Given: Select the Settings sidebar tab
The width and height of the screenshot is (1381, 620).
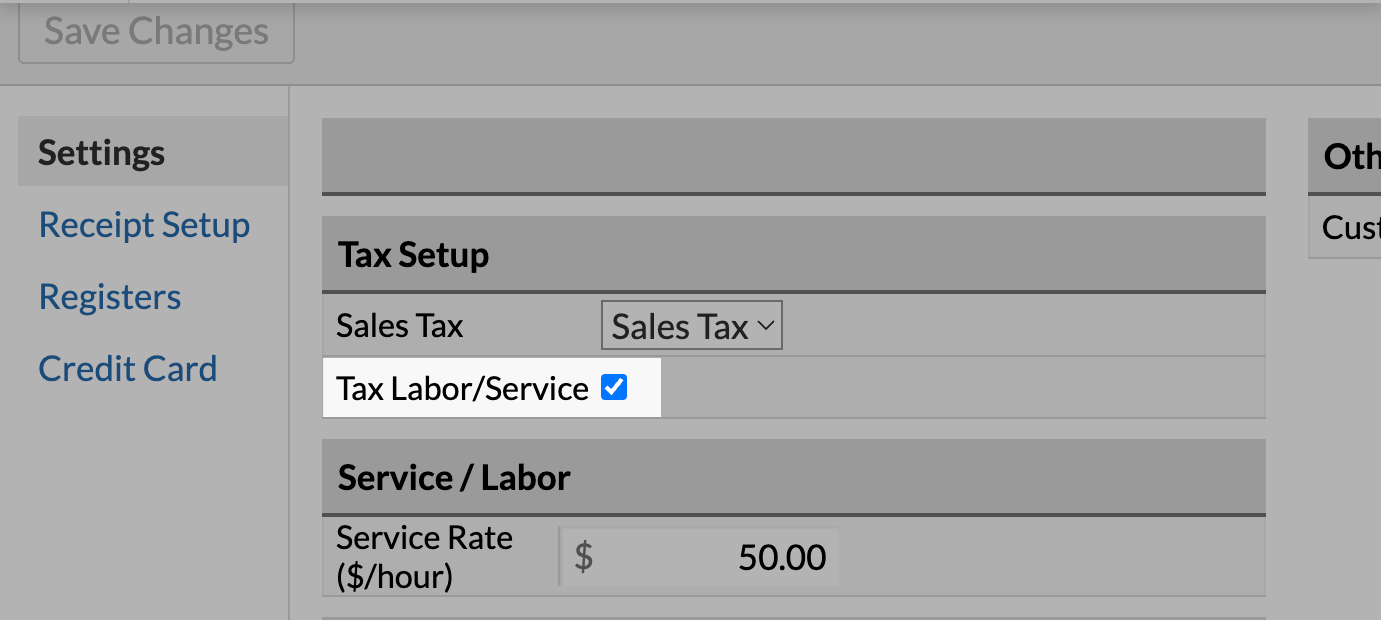Looking at the screenshot, I should pos(102,153).
